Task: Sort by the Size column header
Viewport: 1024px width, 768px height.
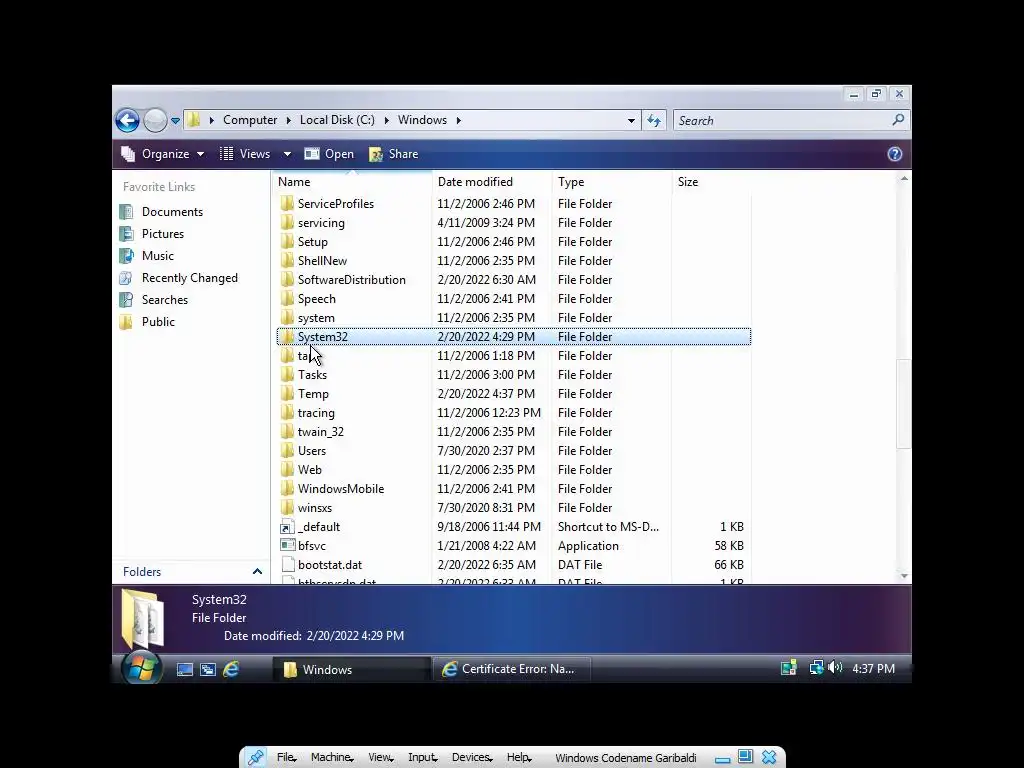Action: 688,182
